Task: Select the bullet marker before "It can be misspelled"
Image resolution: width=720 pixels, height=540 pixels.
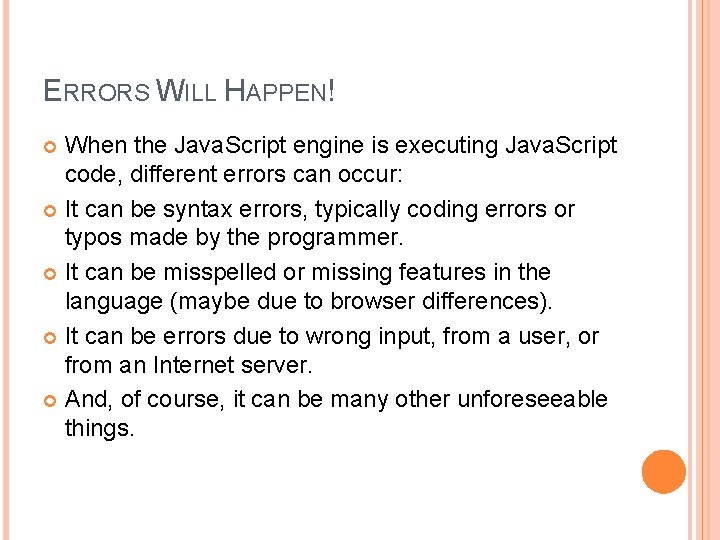Action: 51,273
